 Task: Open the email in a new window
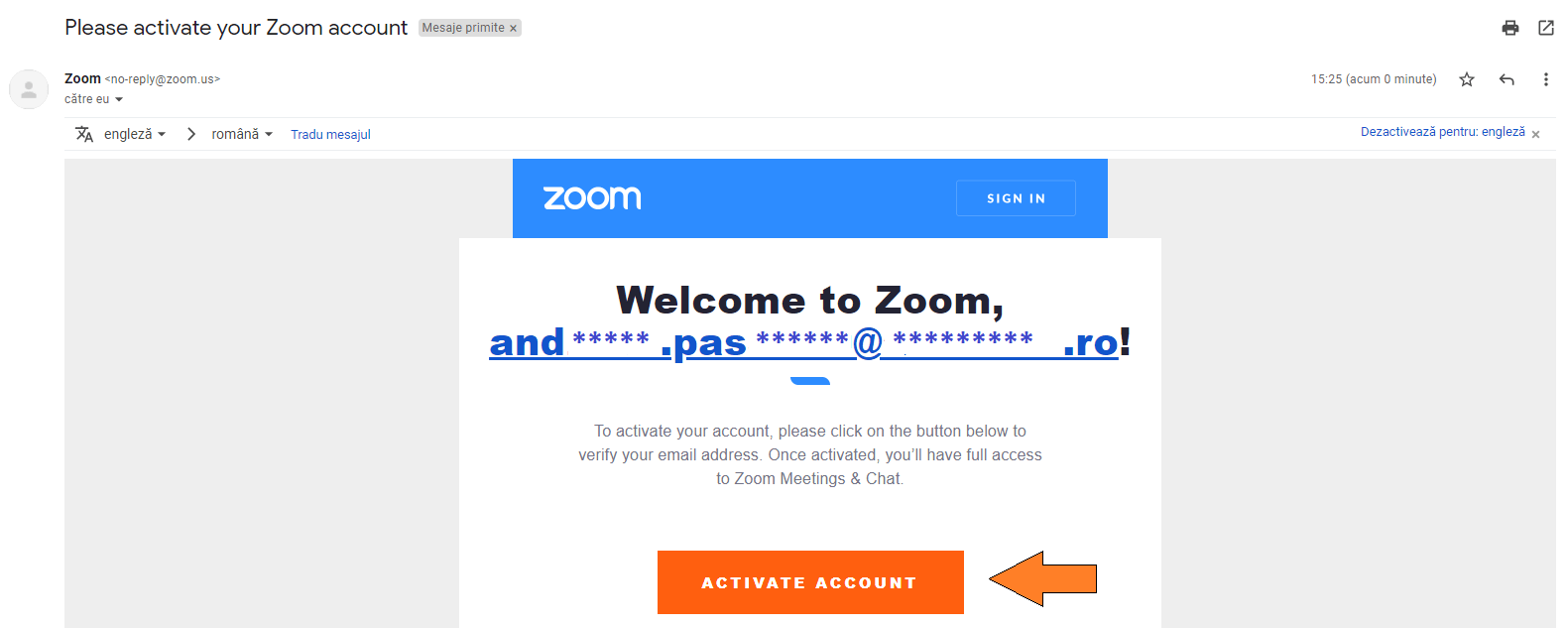pos(1546,28)
